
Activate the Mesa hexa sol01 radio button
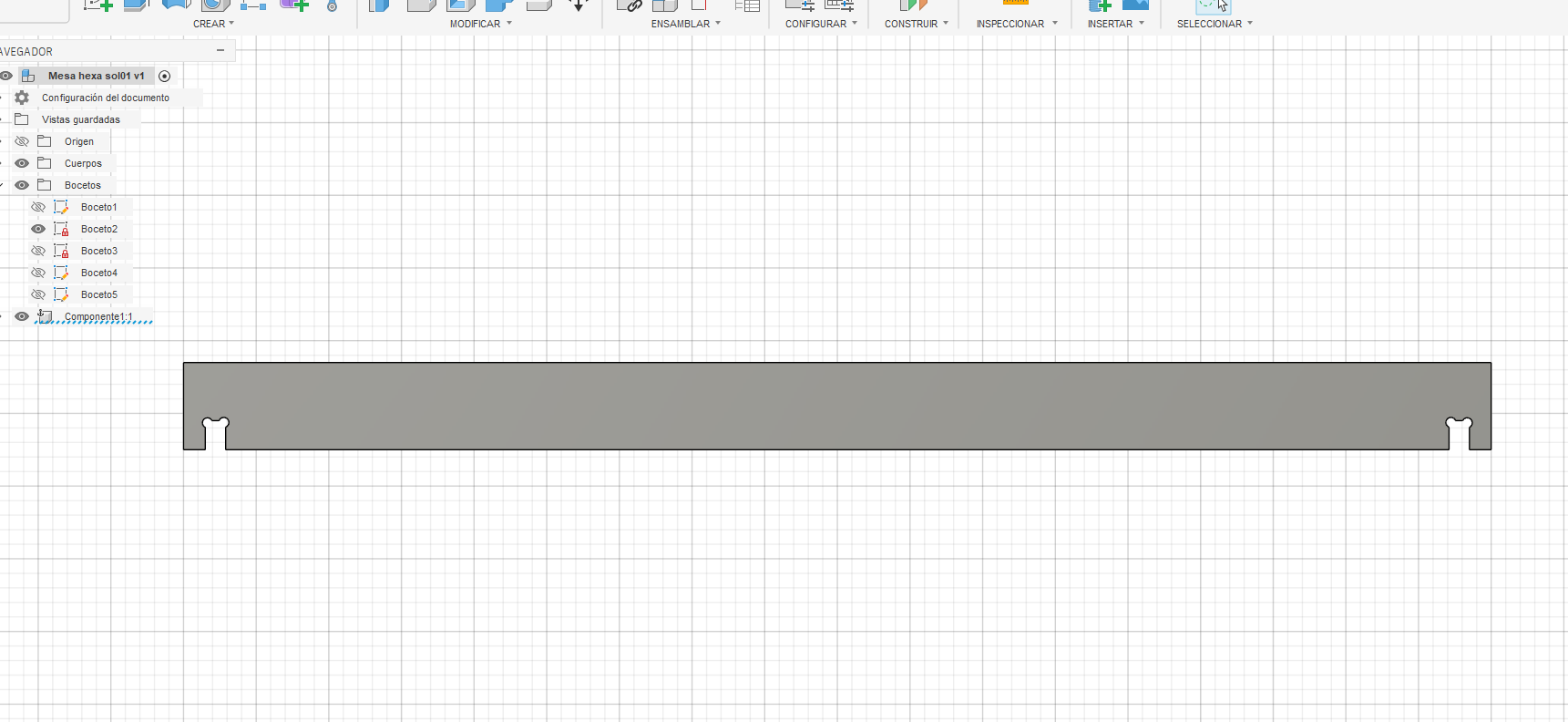pos(164,76)
